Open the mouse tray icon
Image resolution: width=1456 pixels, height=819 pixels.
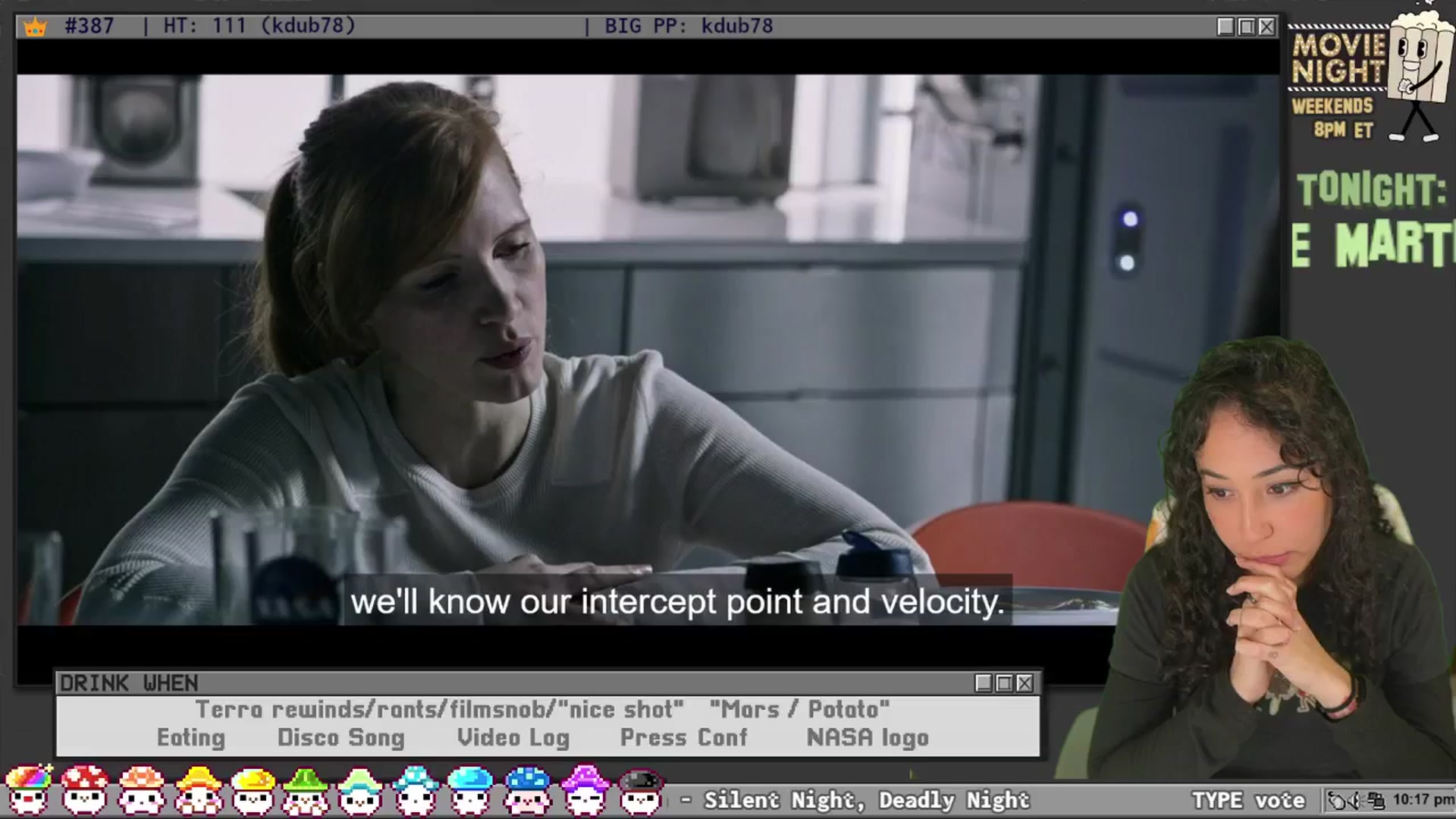pos(1337,800)
